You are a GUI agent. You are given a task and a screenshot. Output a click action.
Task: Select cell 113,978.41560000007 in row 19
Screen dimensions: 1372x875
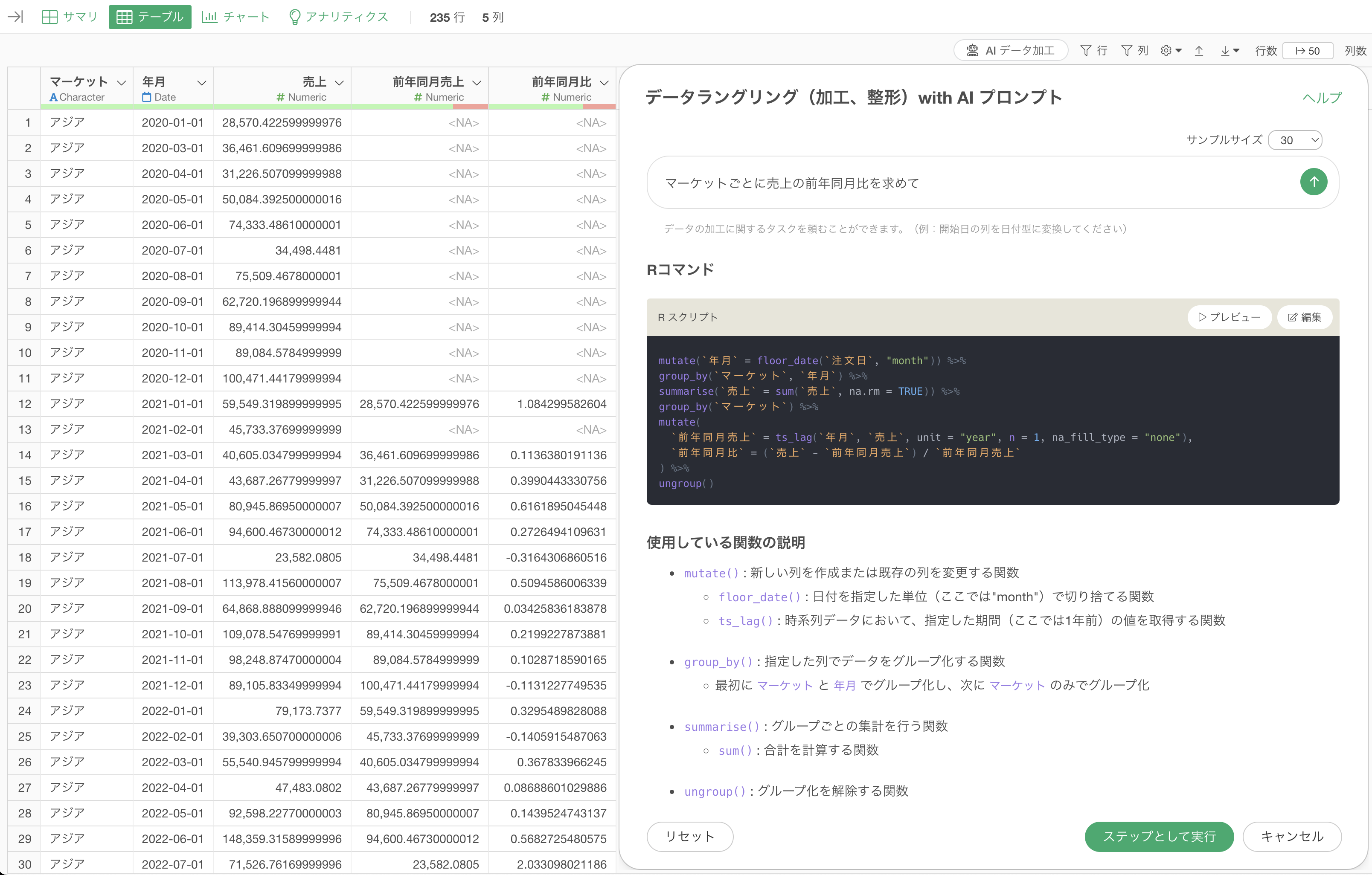click(x=282, y=583)
